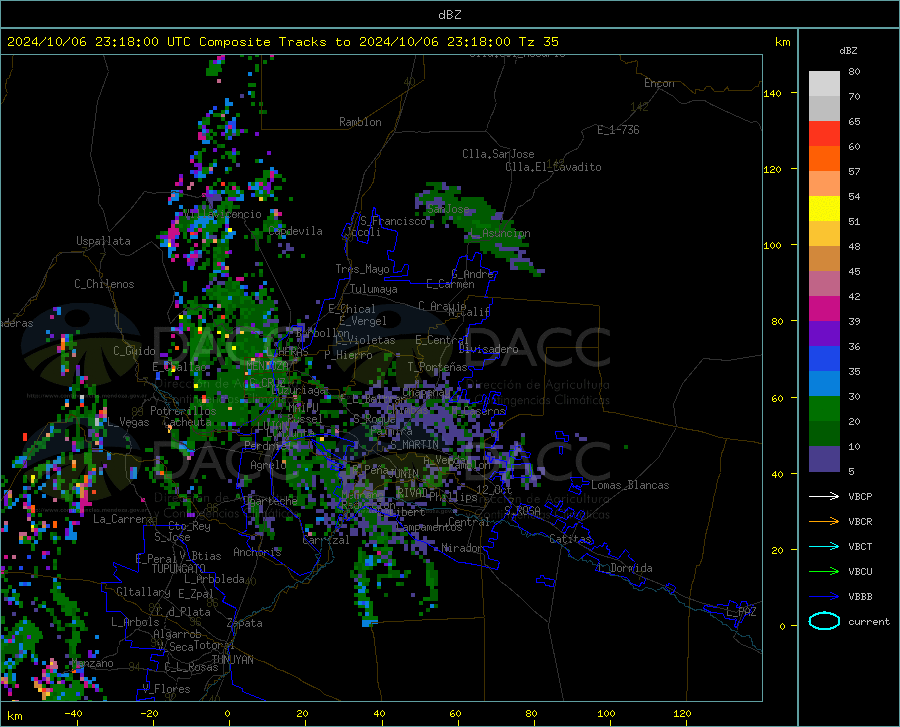Click the S_MARTIN map label
The image size is (900, 727).
pos(414,445)
